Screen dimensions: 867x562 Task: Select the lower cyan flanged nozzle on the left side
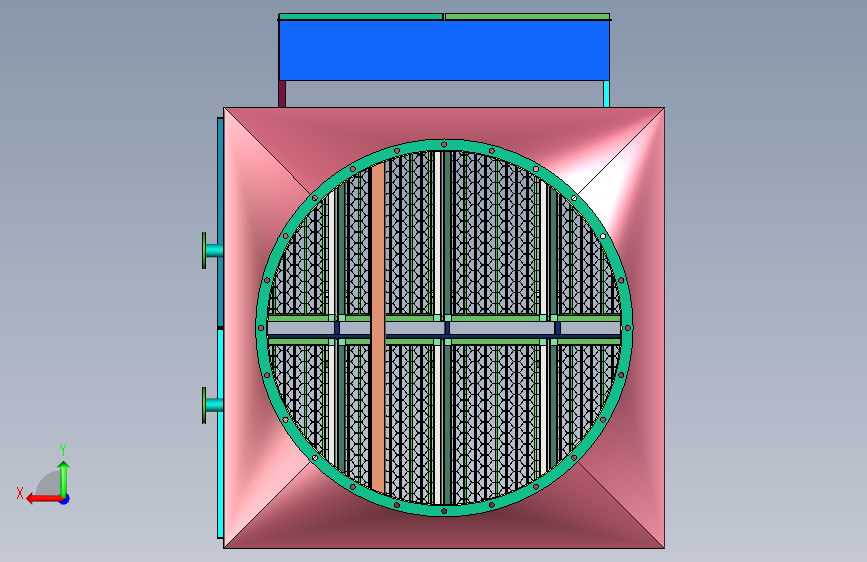point(212,405)
